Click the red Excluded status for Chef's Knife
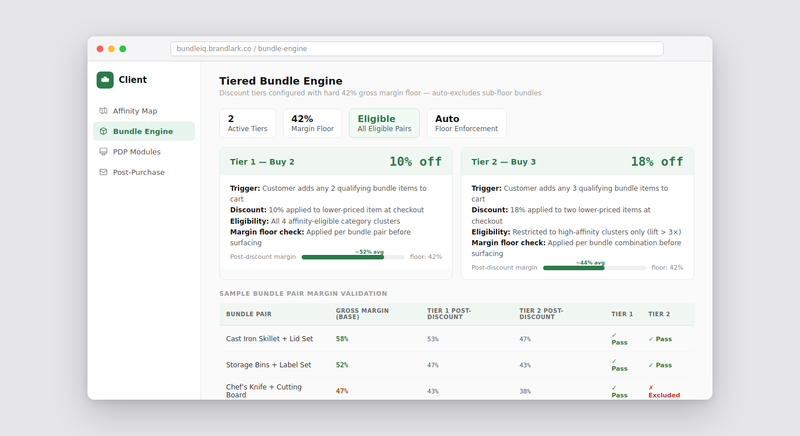Viewport: 800px width, 436px height. 664,392
